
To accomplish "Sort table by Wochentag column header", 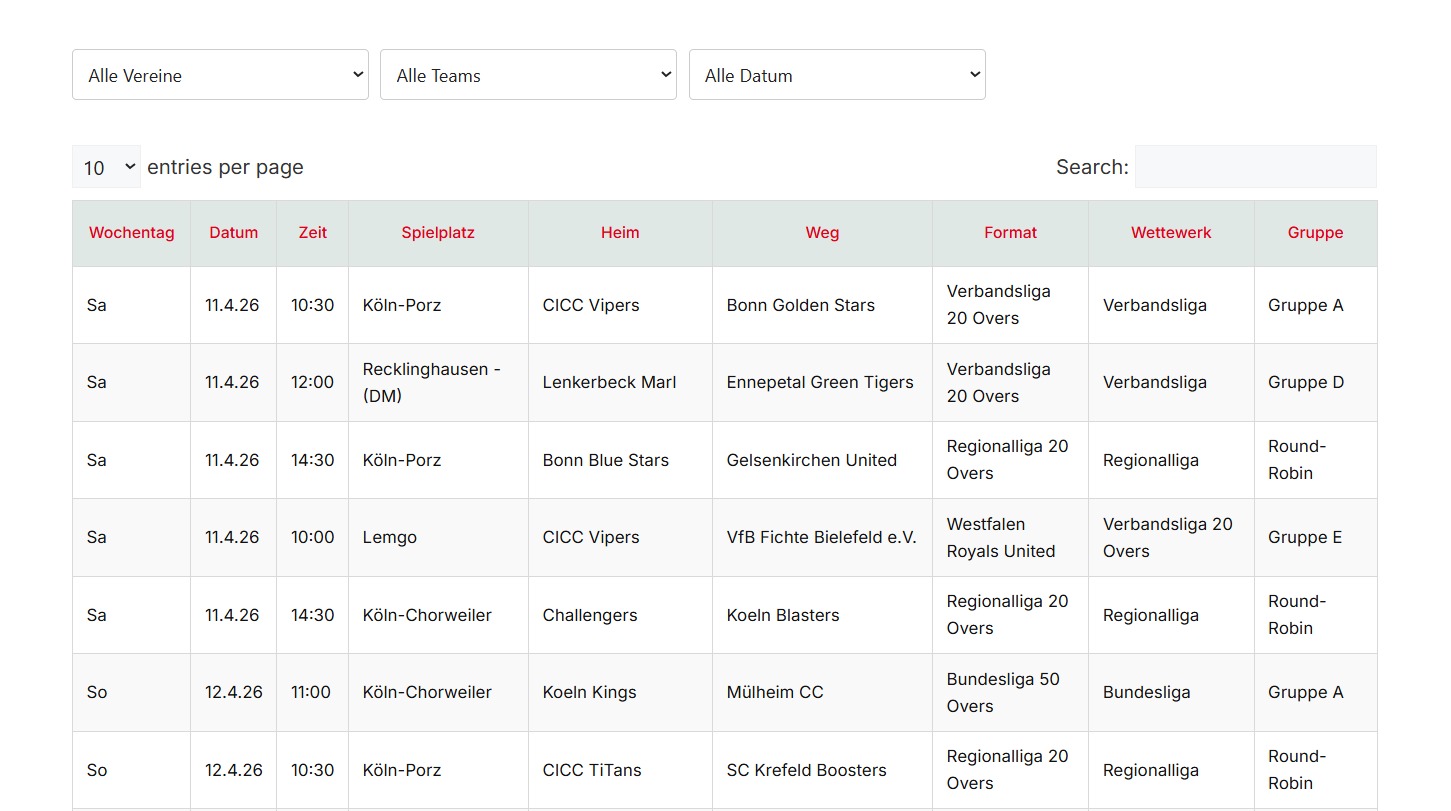I will 131,233.
